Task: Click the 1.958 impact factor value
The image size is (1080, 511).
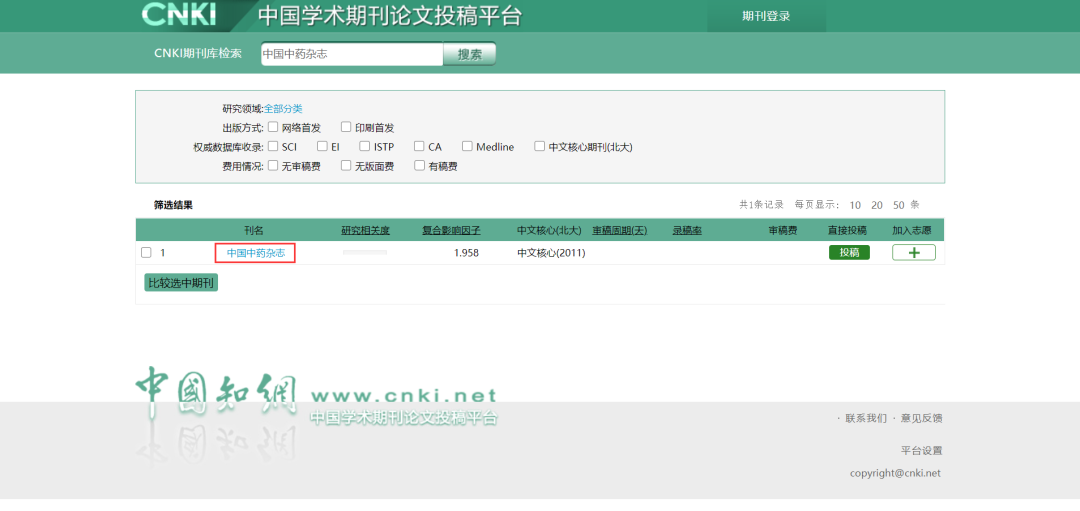Action: click(x=466, y=253)
